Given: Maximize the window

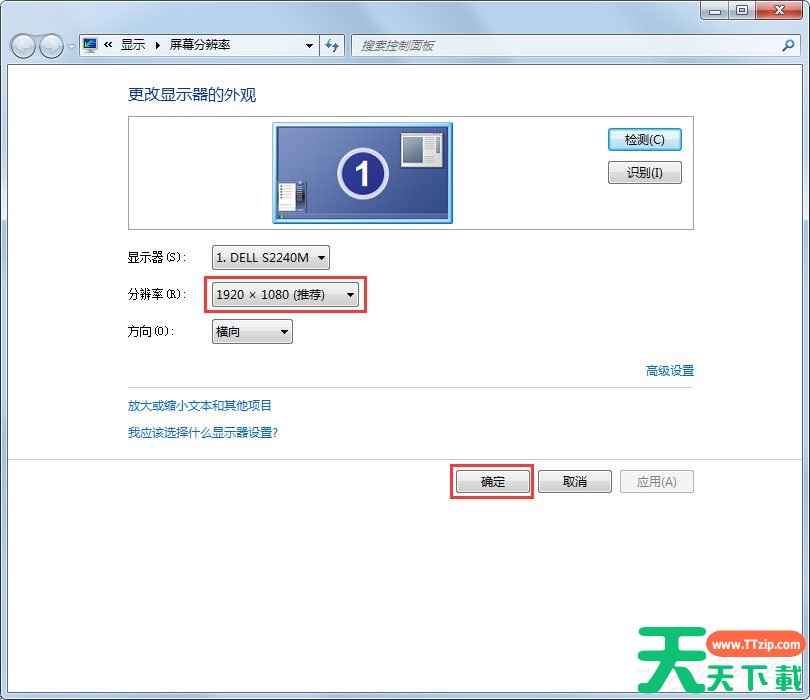Looking at the screenshot, I should tap(742, 10).
